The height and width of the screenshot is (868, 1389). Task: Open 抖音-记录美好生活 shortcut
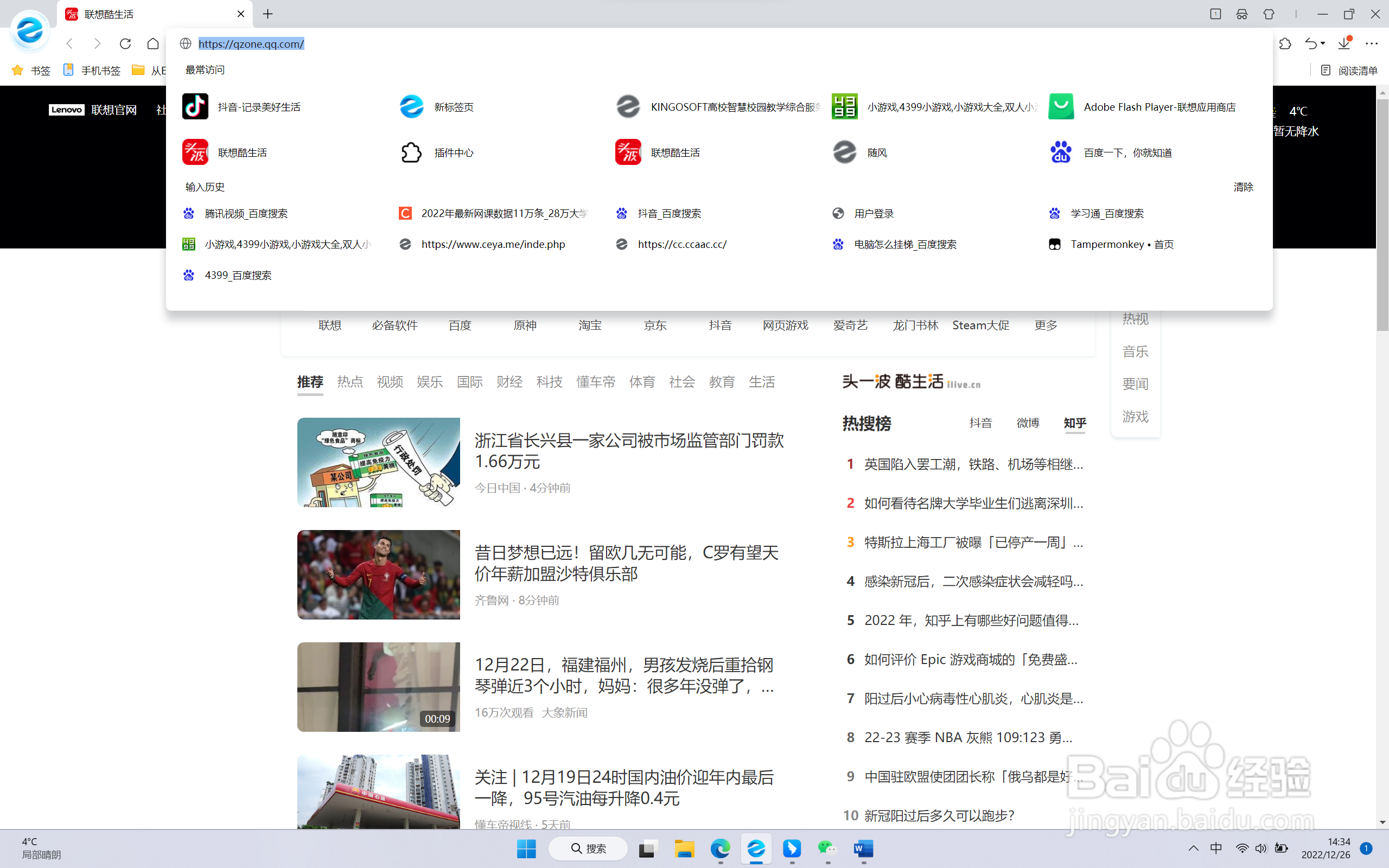point(259,107)
